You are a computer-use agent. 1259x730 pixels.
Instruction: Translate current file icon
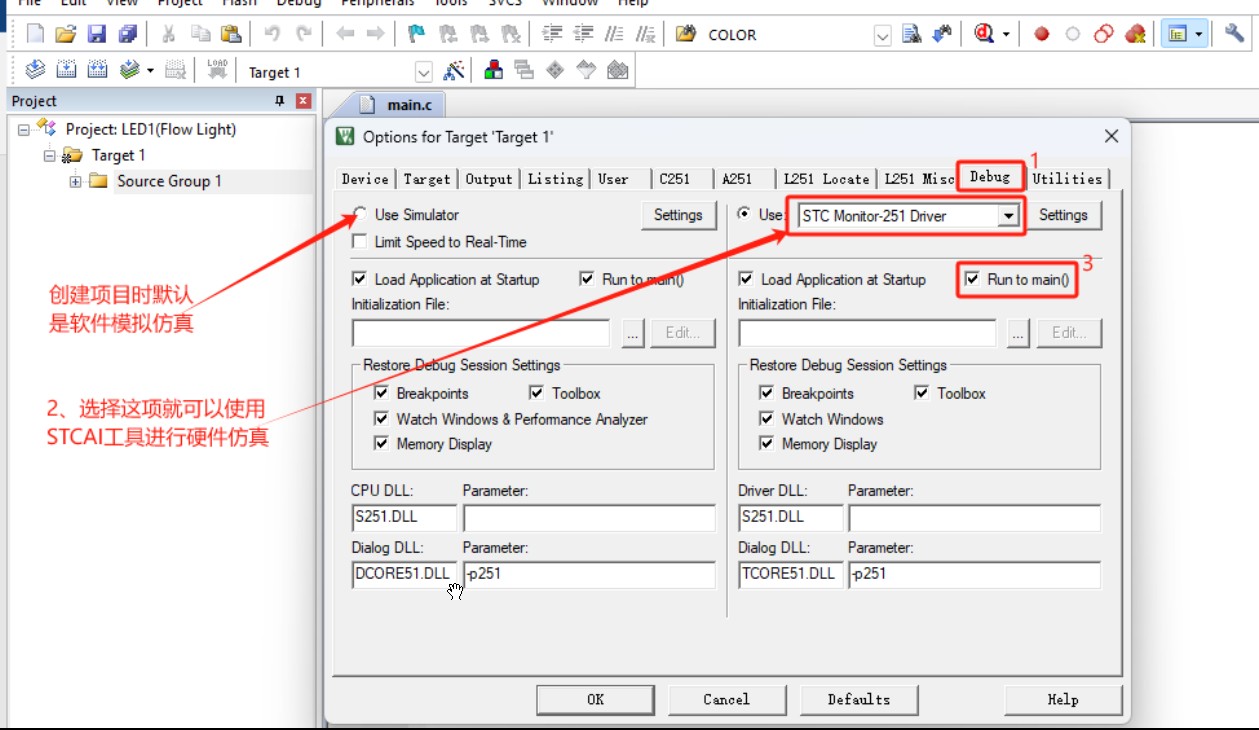coord(35,70)
